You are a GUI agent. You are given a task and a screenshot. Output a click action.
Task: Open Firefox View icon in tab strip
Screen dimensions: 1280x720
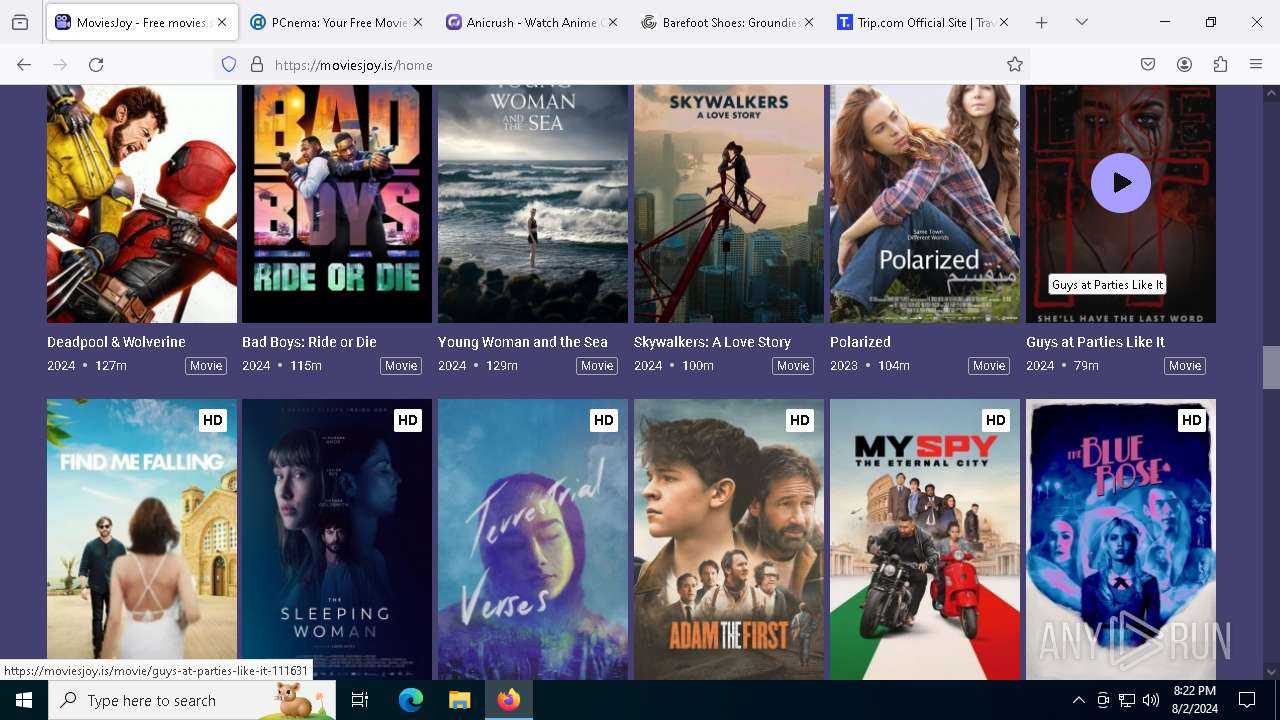(x=20, y=22)
